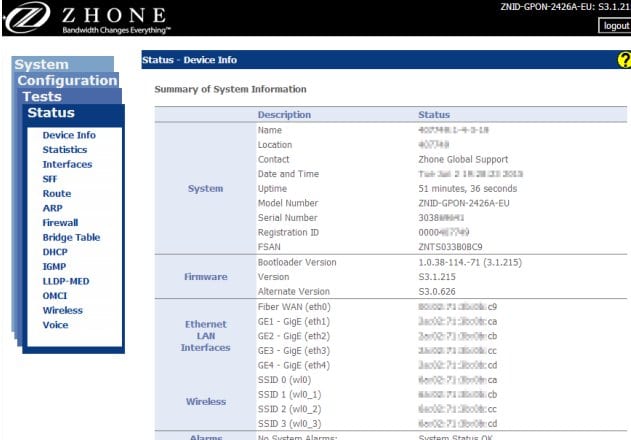Click the 'Date and Time' row label

point(288,174)
